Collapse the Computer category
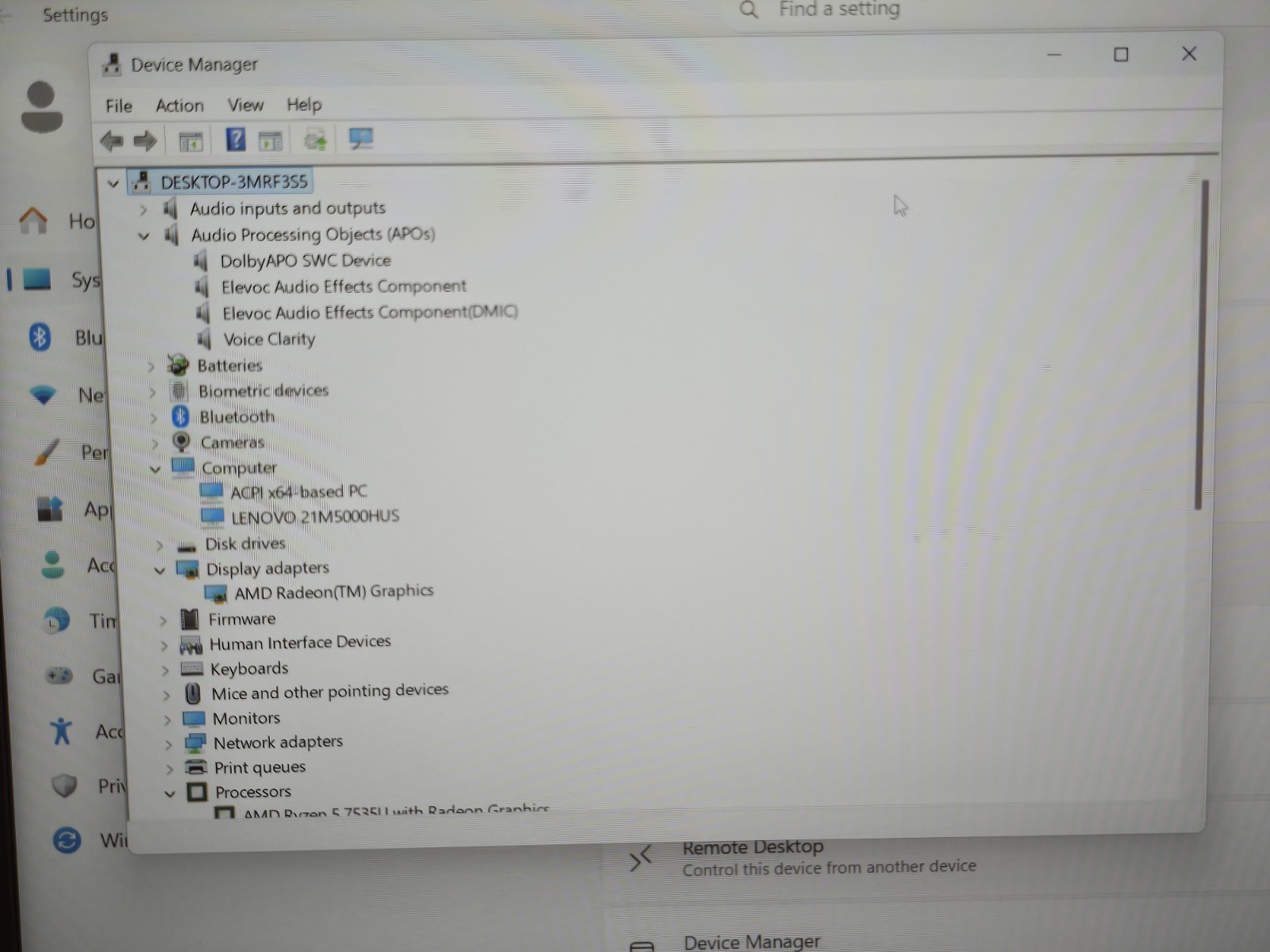The width and height of the screenshot is (1270, 952). (x=156, y=469)
